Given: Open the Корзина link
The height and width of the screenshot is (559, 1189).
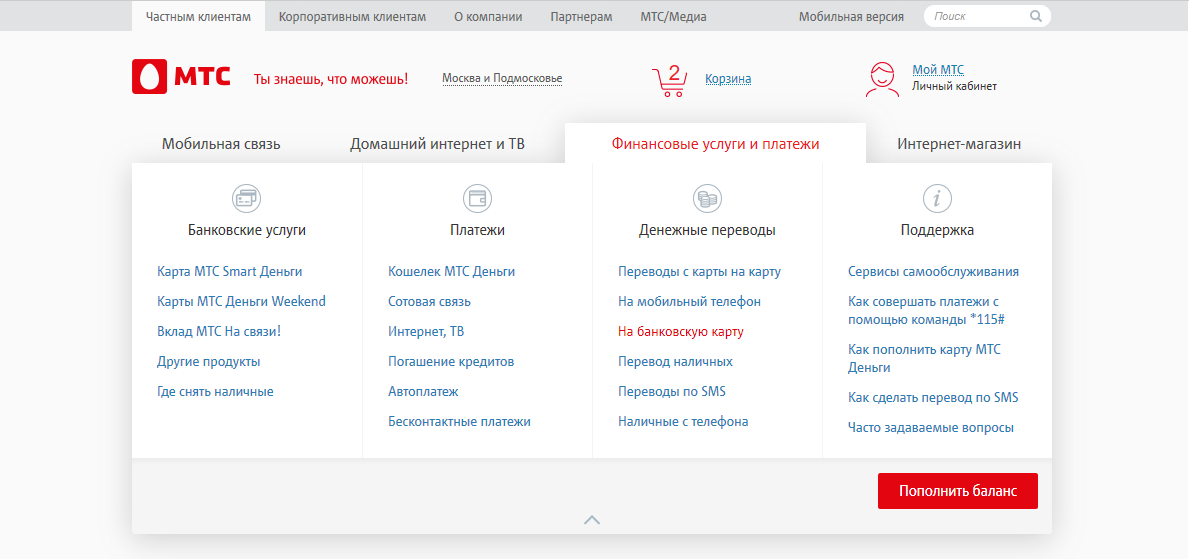Looking at the screenshot, I should [728, 79].
